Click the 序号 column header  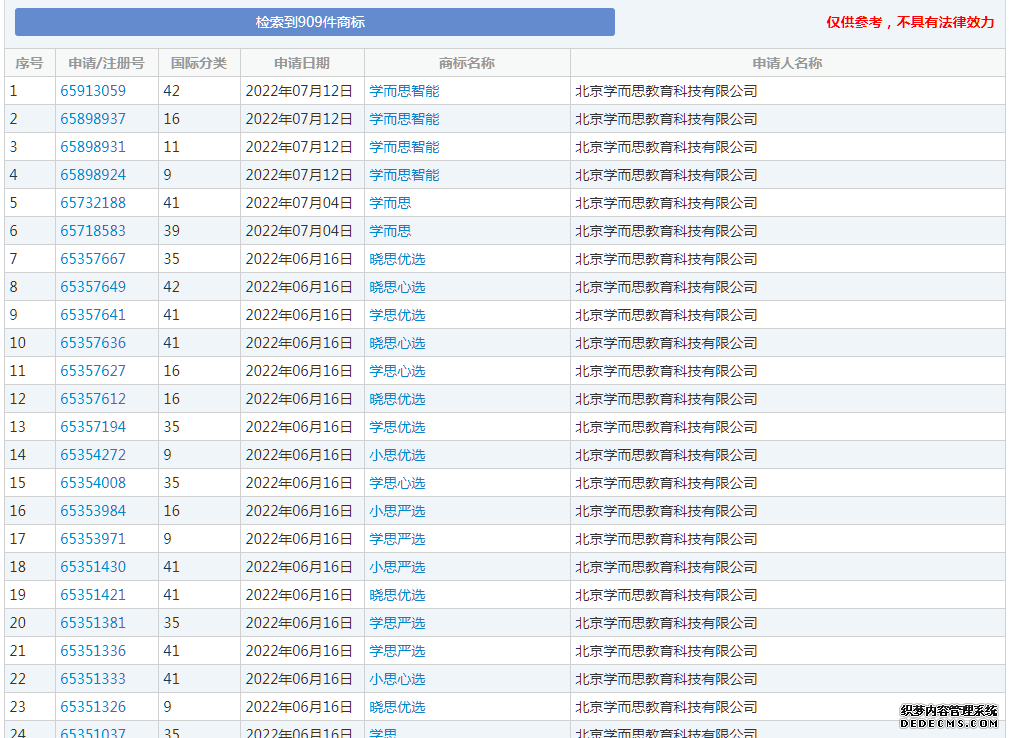30,63
